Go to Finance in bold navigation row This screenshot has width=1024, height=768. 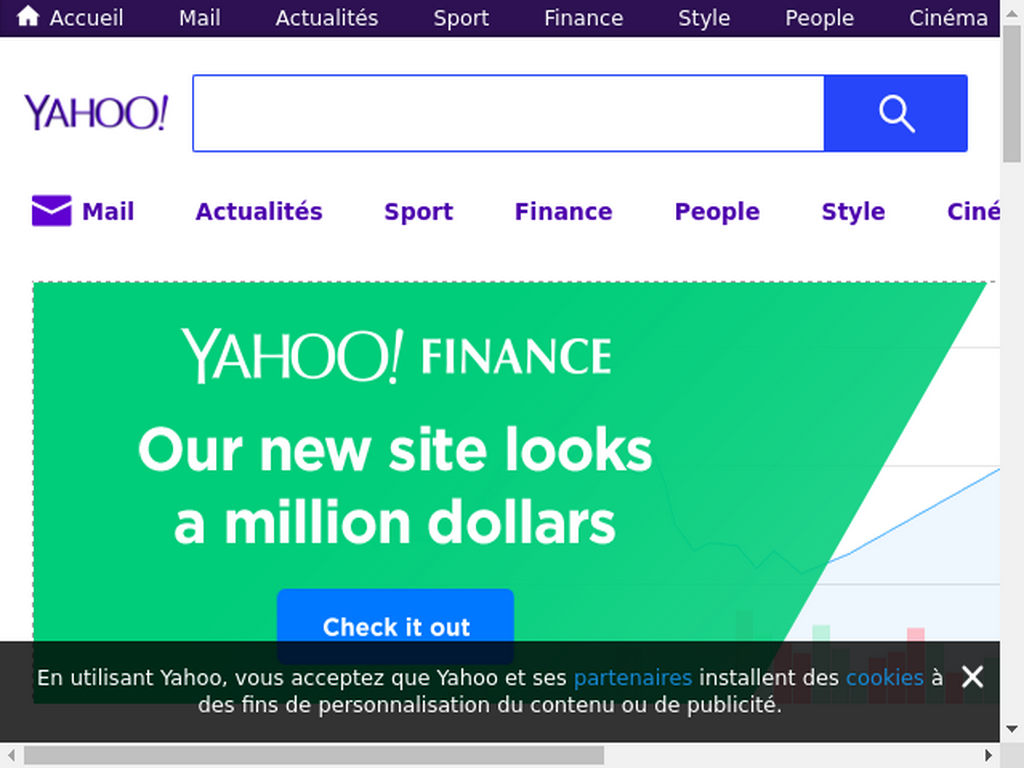click(564, 212)
